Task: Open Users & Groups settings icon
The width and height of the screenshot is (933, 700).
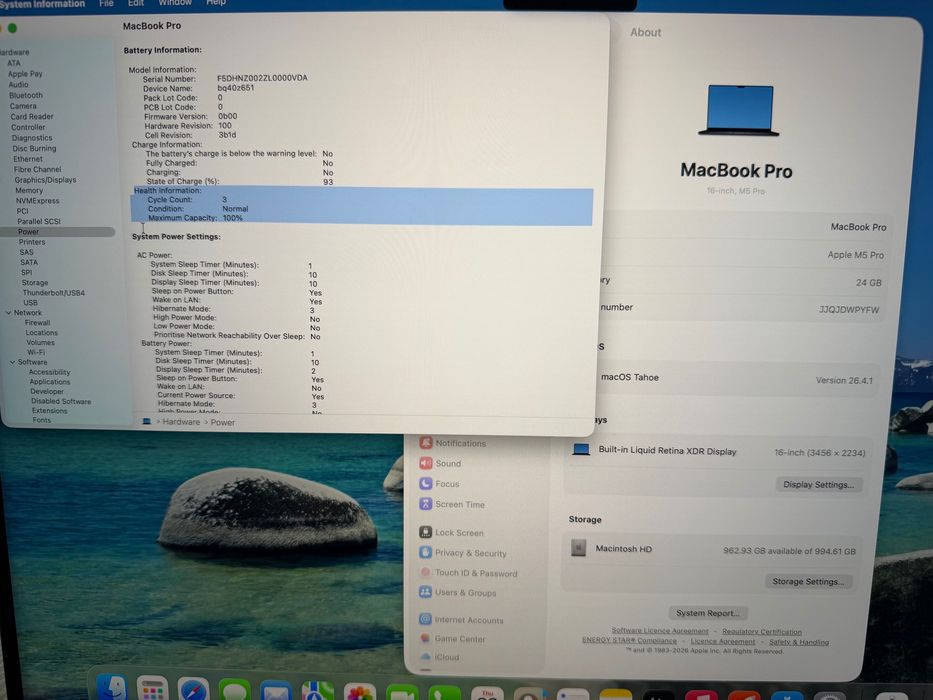Action: pyautogui.click(x=425, y=592)
